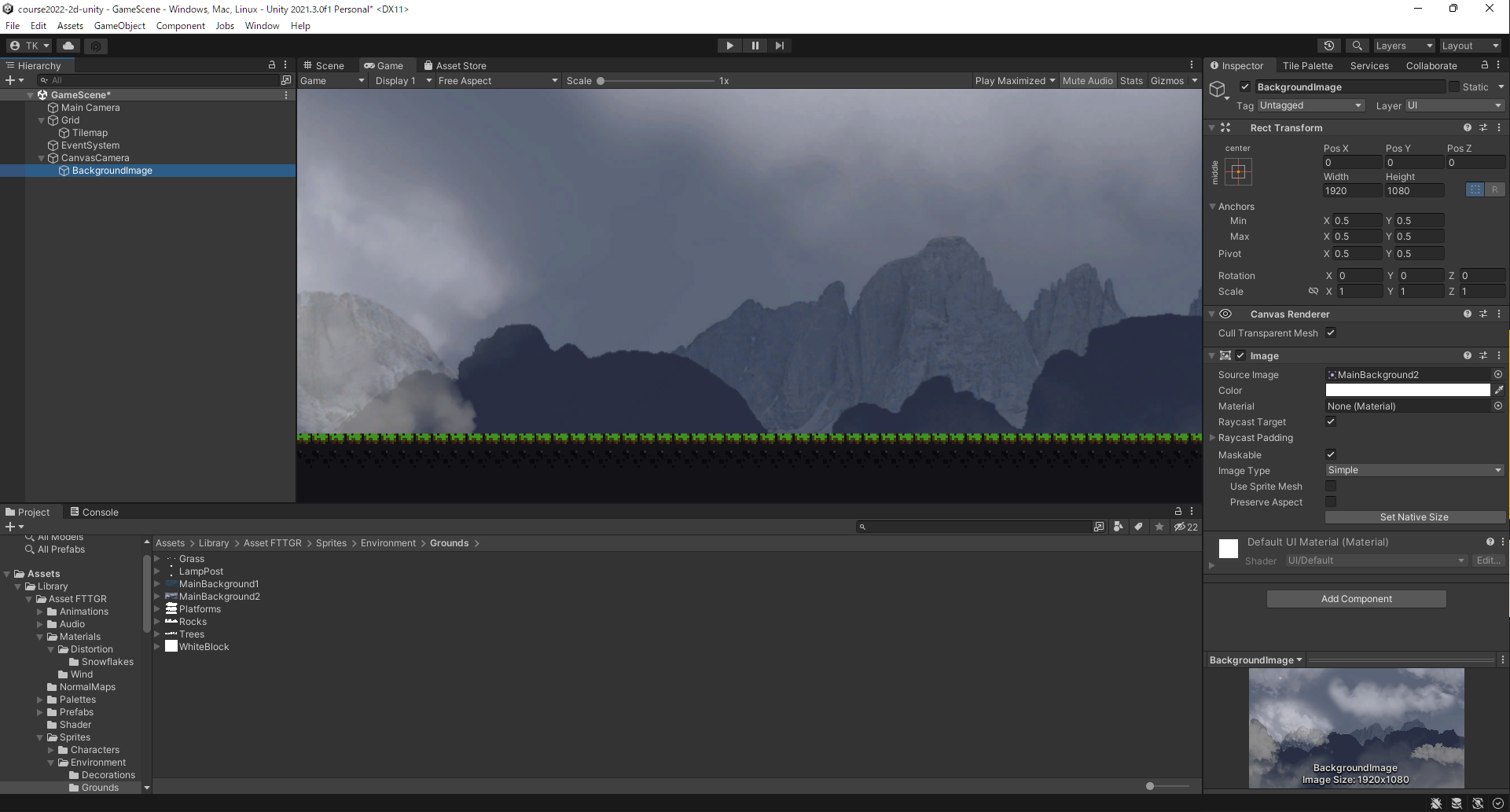Open the GameObject menu
The height and width of the screenshot is (812, 1510).
[119, 25]
